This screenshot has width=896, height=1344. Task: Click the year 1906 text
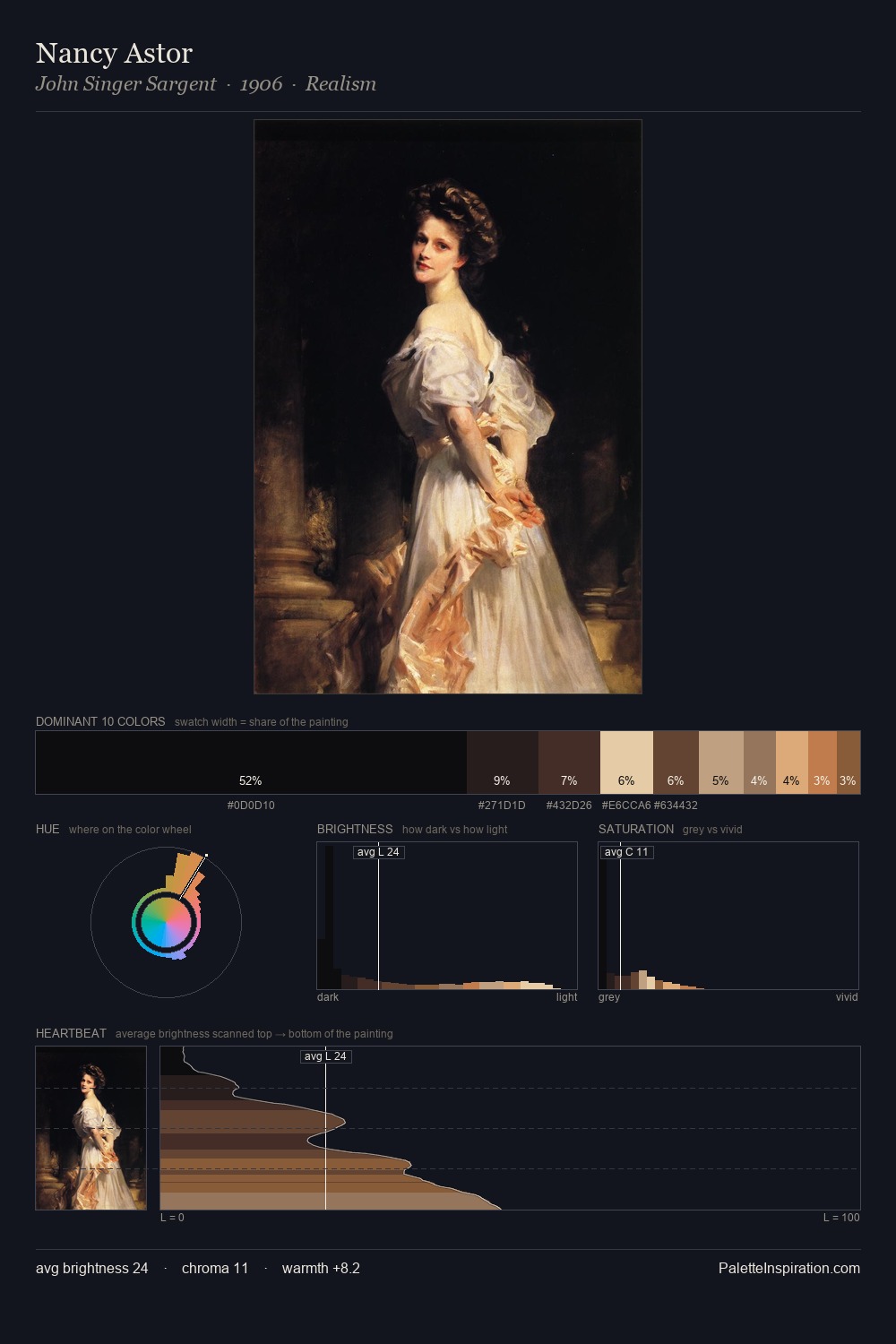pyautogui.click(x=261, y=84)
